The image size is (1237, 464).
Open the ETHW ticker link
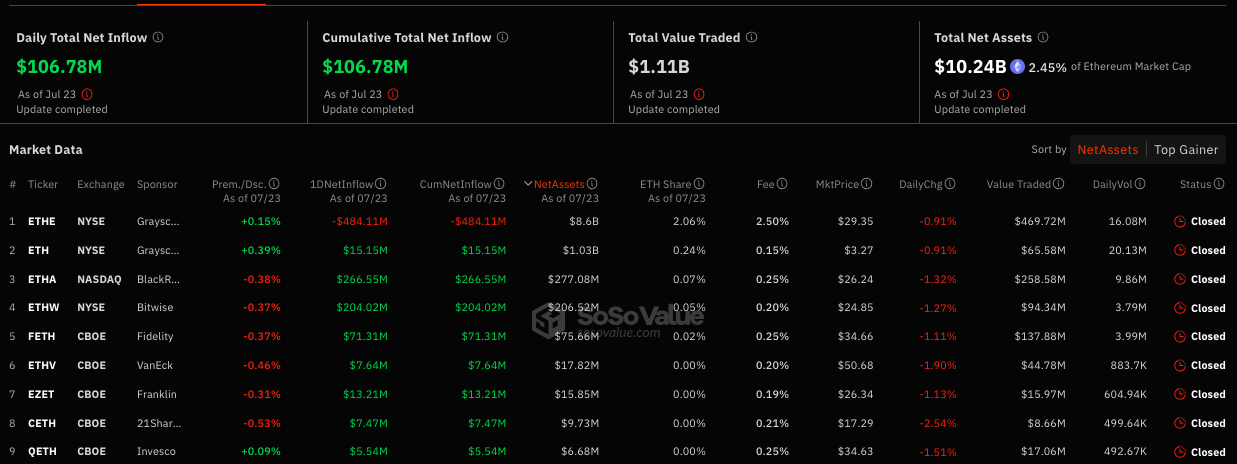coord(44,308)
